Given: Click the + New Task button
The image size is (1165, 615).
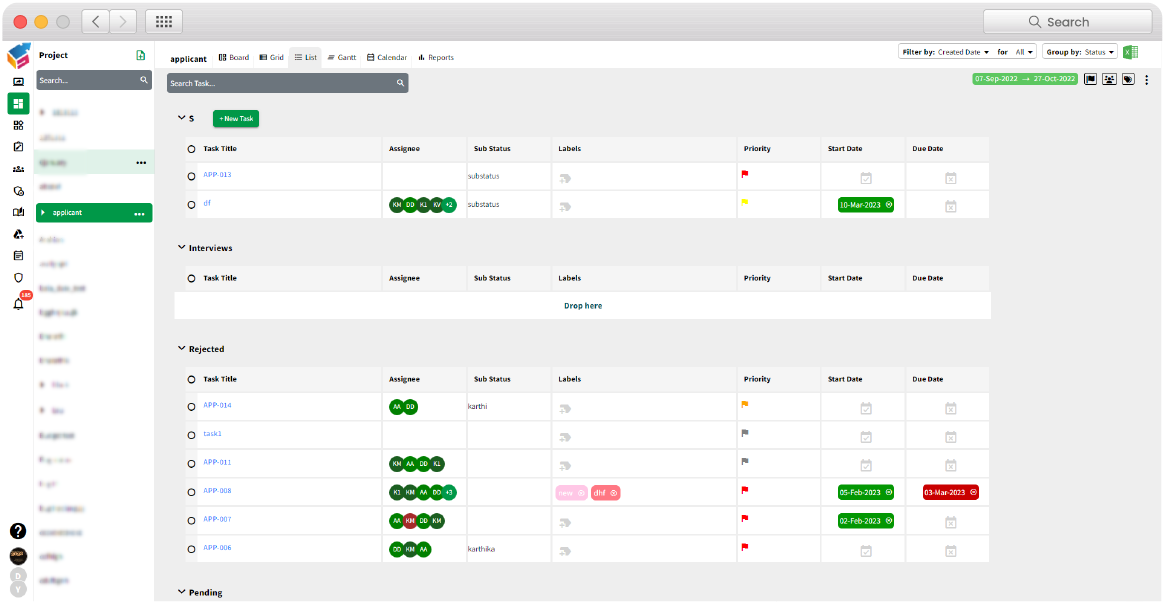Looking at the screenshot, I should coord(235,118).
